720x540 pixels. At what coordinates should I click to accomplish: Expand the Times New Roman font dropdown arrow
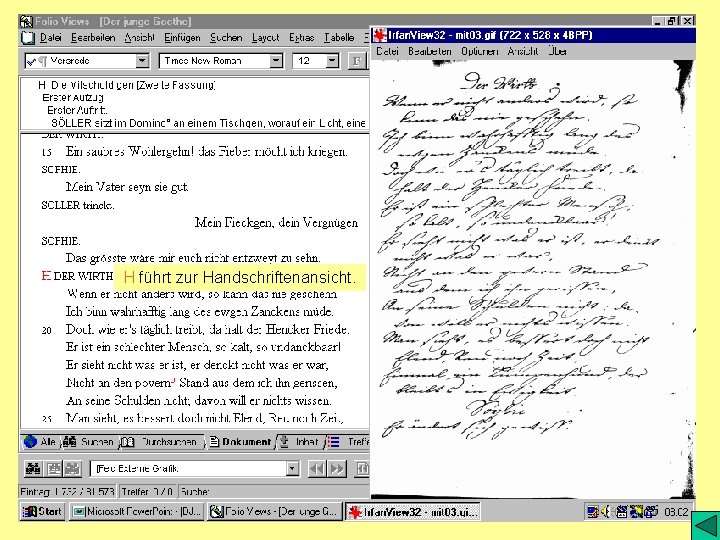coord(276,61)
